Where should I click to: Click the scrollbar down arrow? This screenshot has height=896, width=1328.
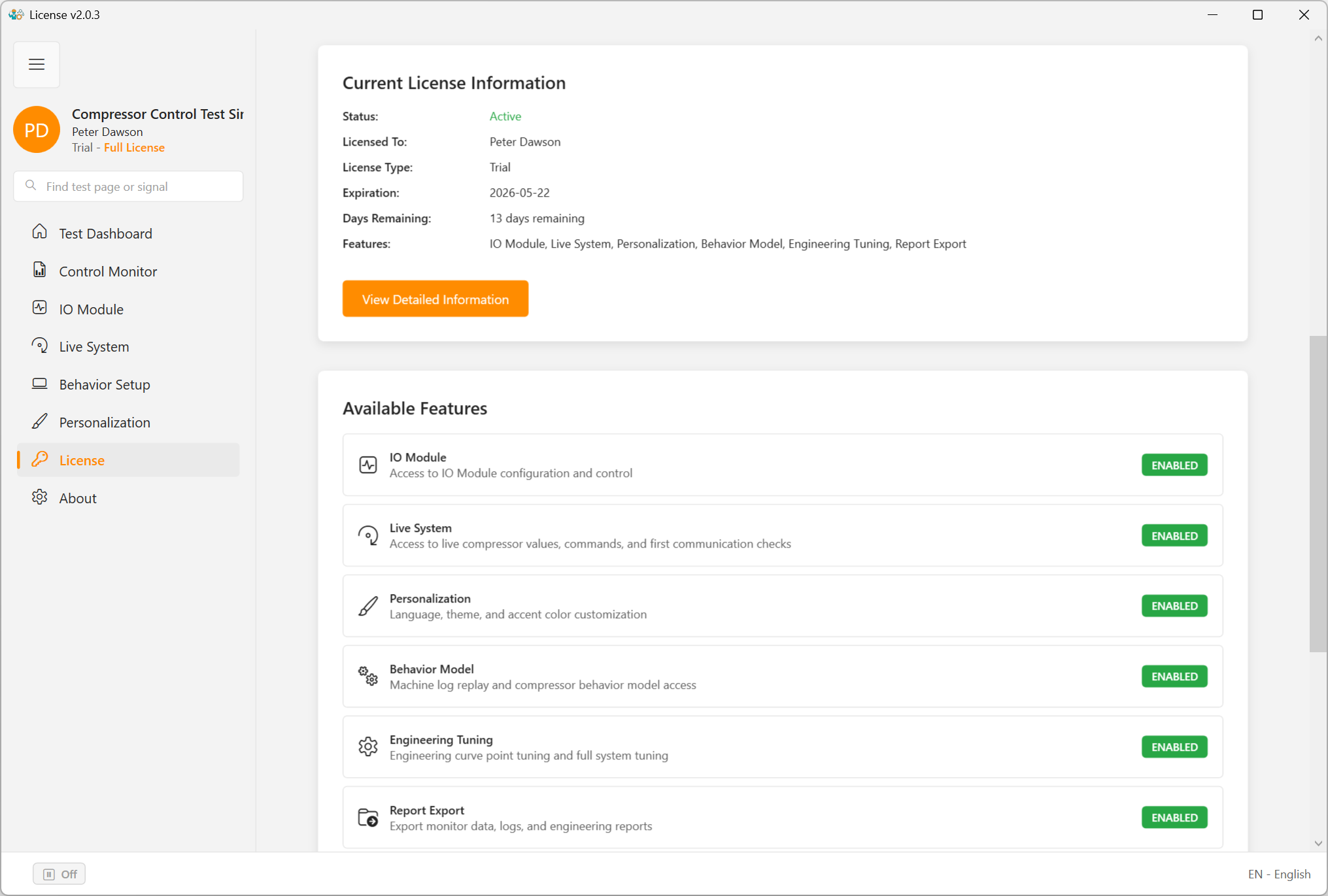pos(1318,843)
